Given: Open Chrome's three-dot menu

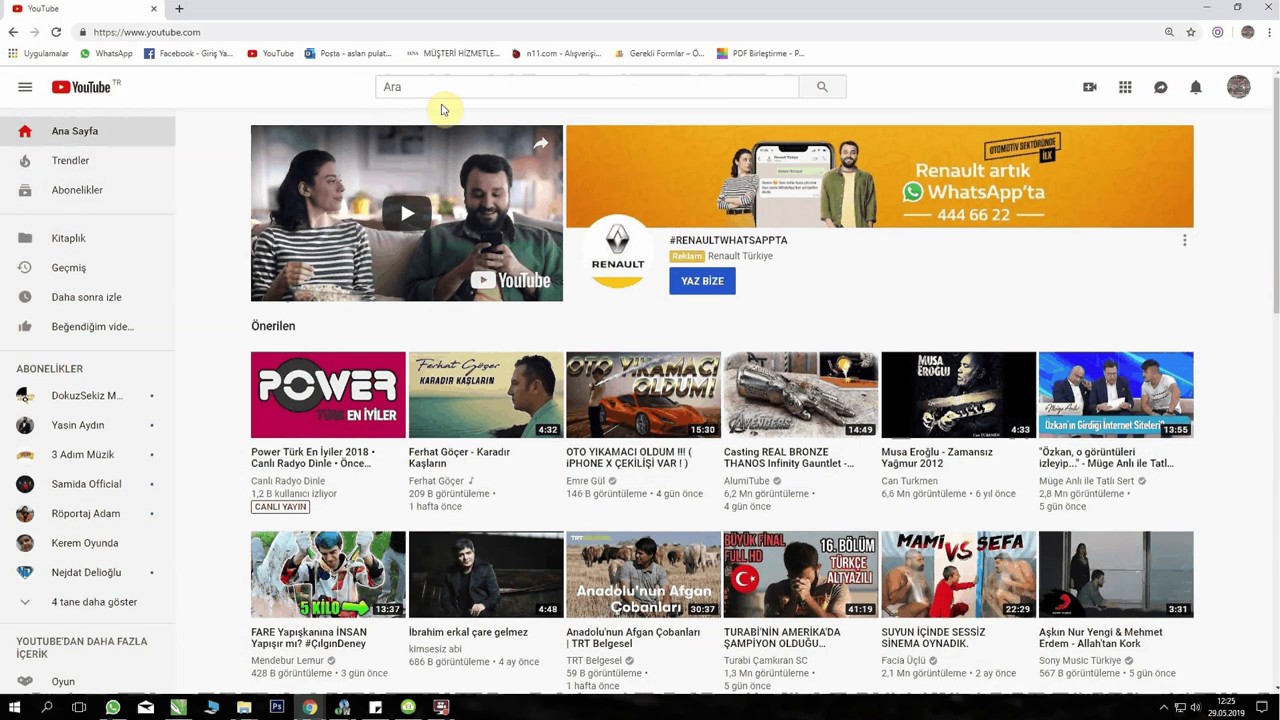Looking at the screenshot, I should [1268, 32].
